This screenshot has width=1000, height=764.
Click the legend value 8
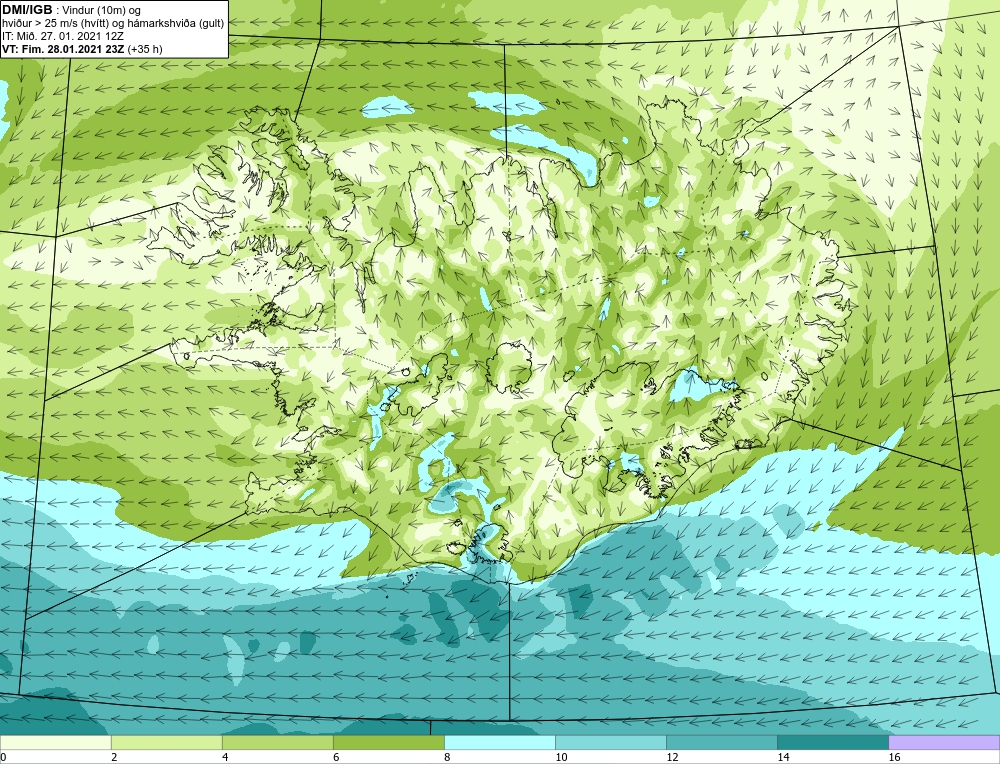coord(447,757)
